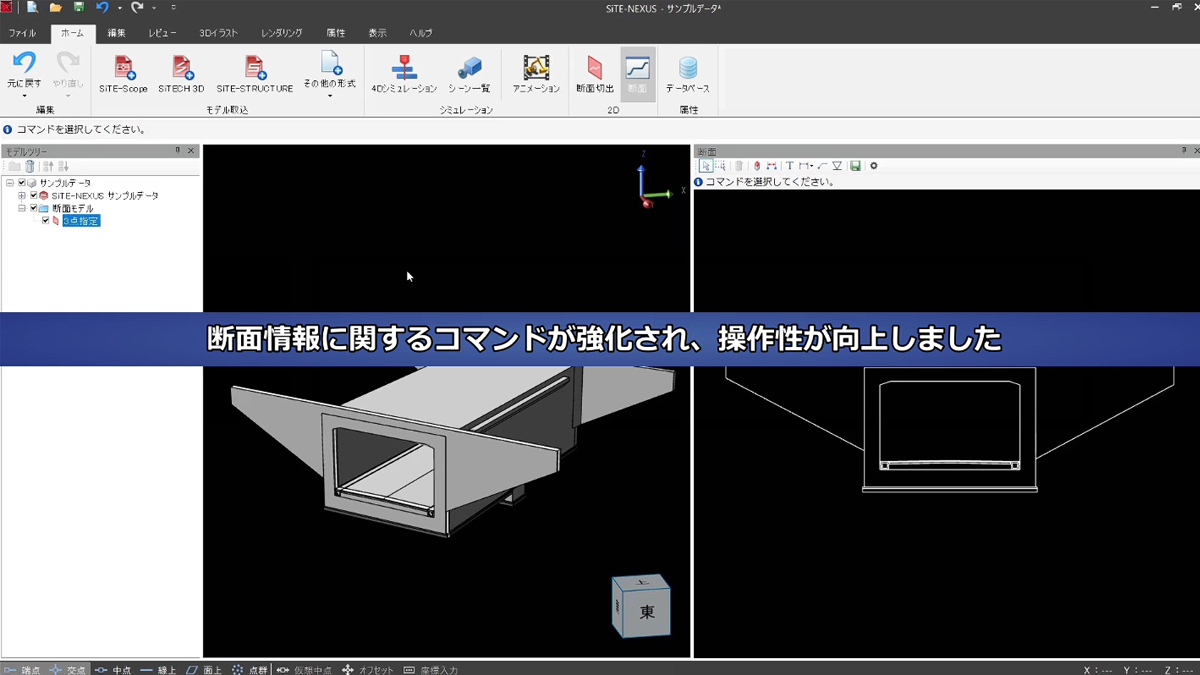
Task: Open the データベース attribute database
Action: pyautogui.click(x=688, y=75)
